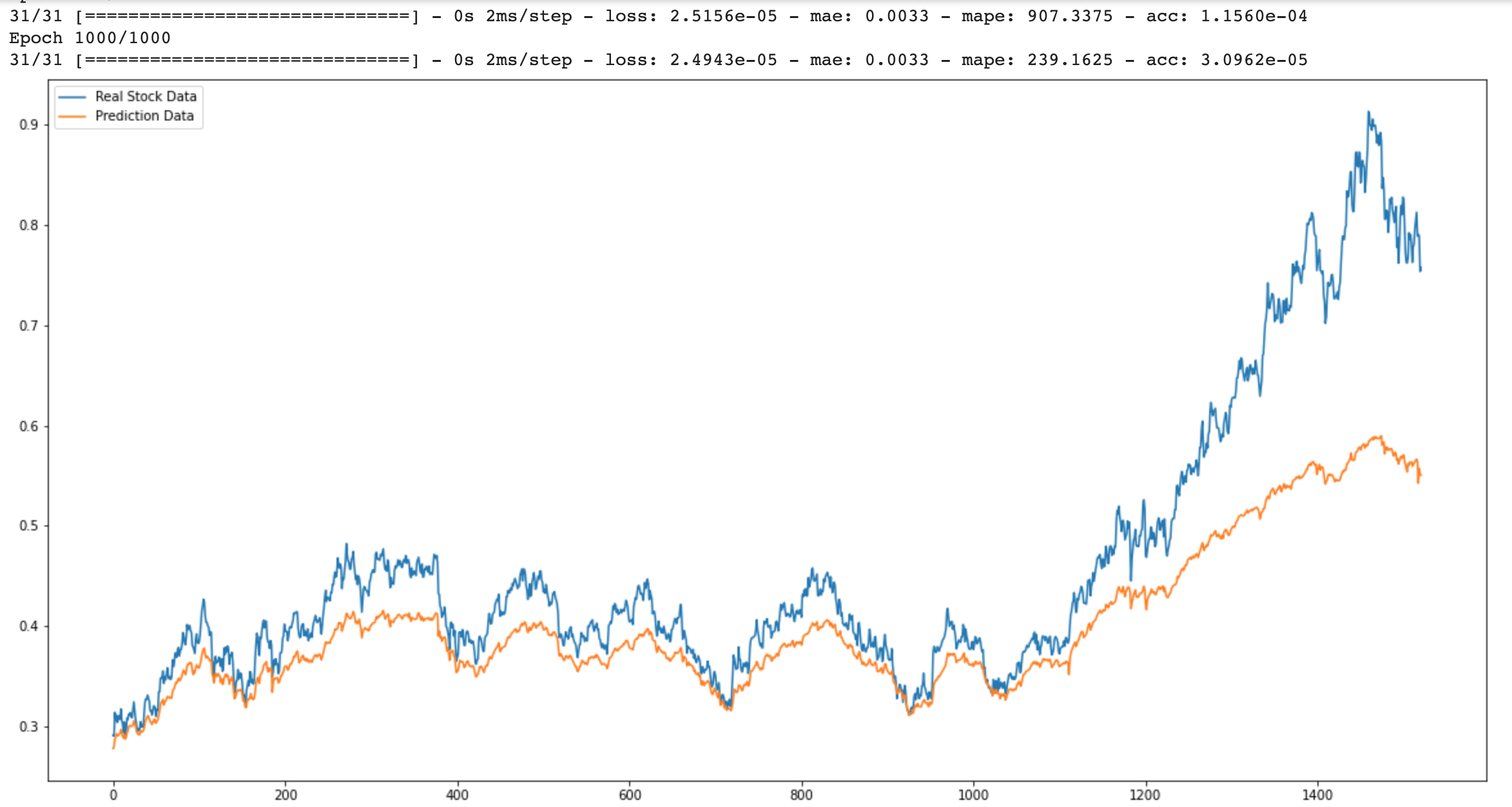
Task: Click the 0.9 y-axis tick label
Action: [x=28, y=125]
